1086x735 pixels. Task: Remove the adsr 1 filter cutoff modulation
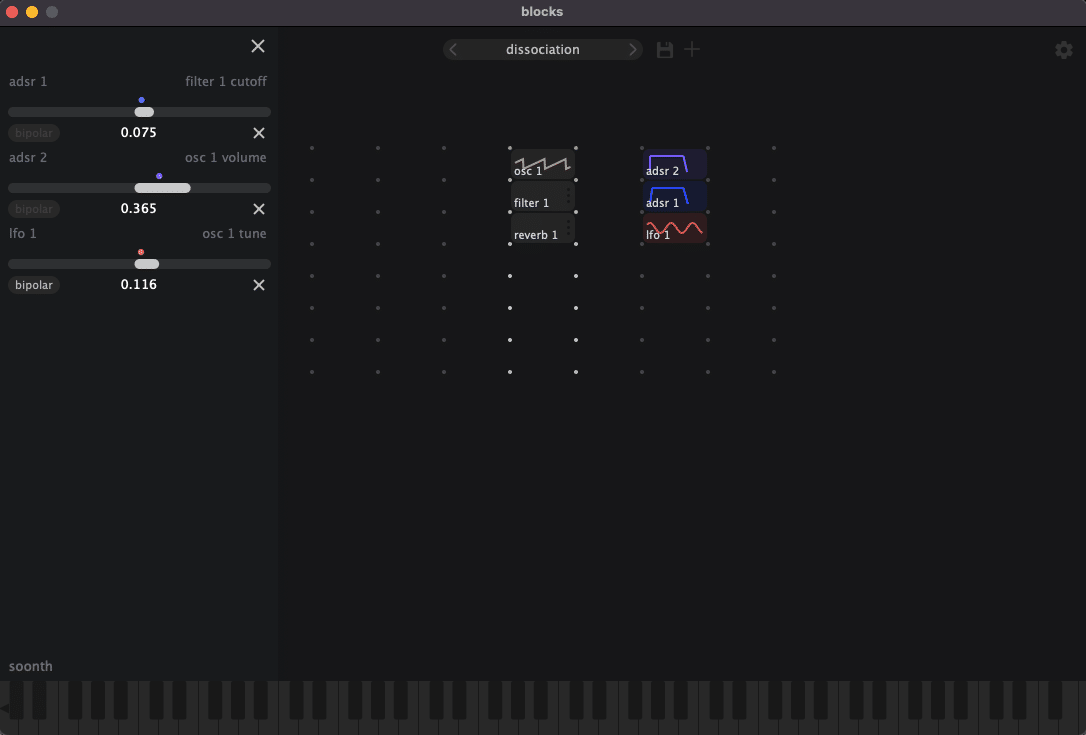point(258,133)
